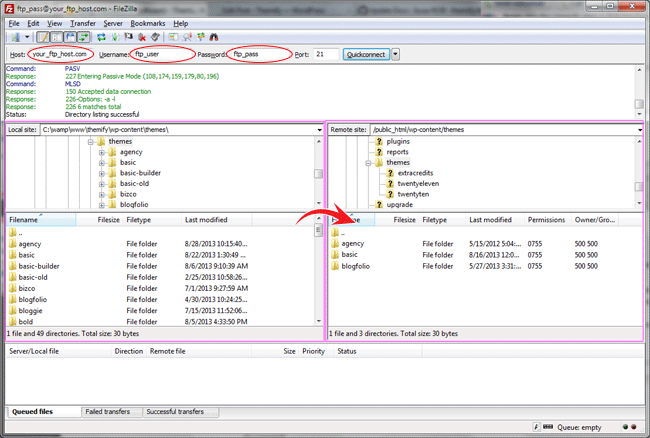Click the keyboard-like speed limit icon in status bar
650x438 pixels.
tap(548, 427)
